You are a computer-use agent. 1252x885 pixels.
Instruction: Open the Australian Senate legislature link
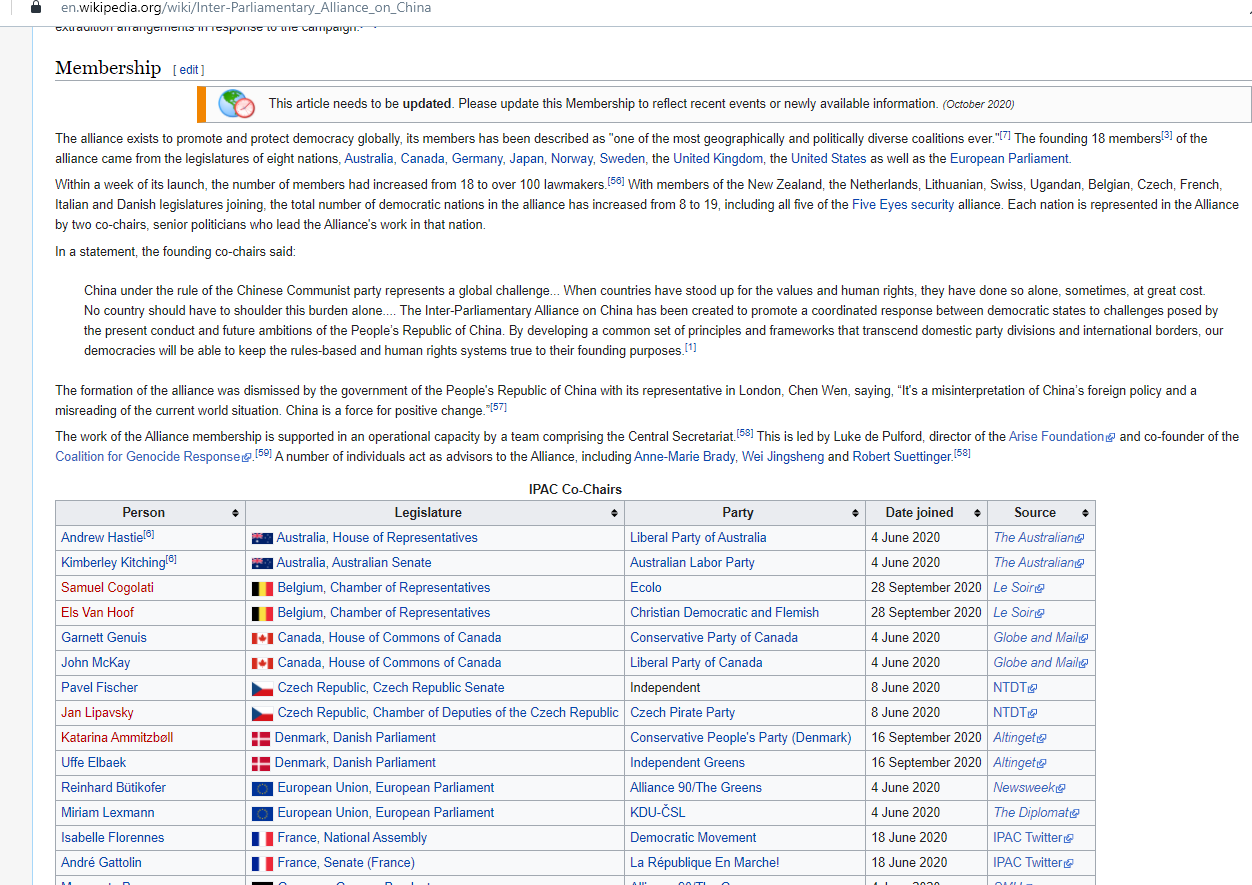click(x=382, y=563)
